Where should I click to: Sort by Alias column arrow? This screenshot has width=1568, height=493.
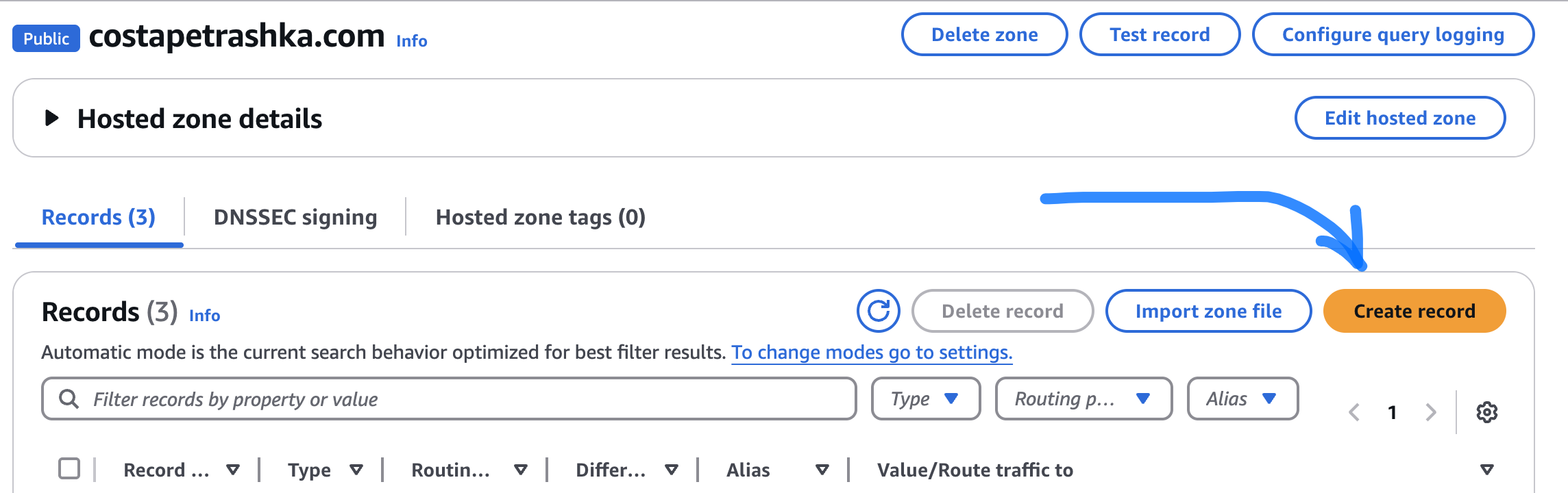point(822,470)
